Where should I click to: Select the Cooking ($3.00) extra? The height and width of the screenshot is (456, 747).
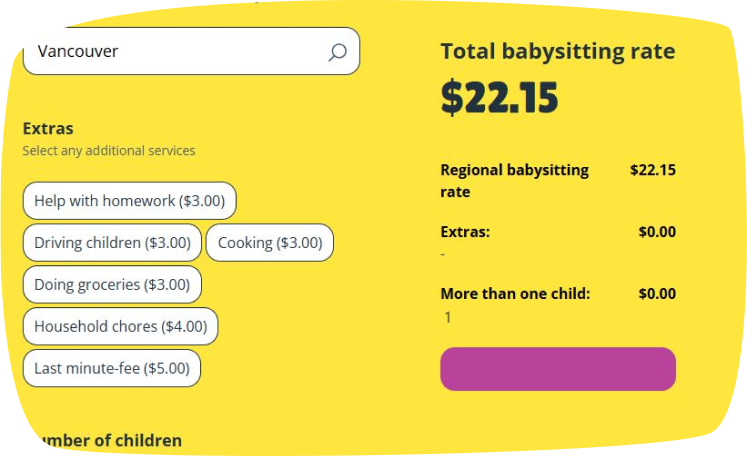(270, 243)
